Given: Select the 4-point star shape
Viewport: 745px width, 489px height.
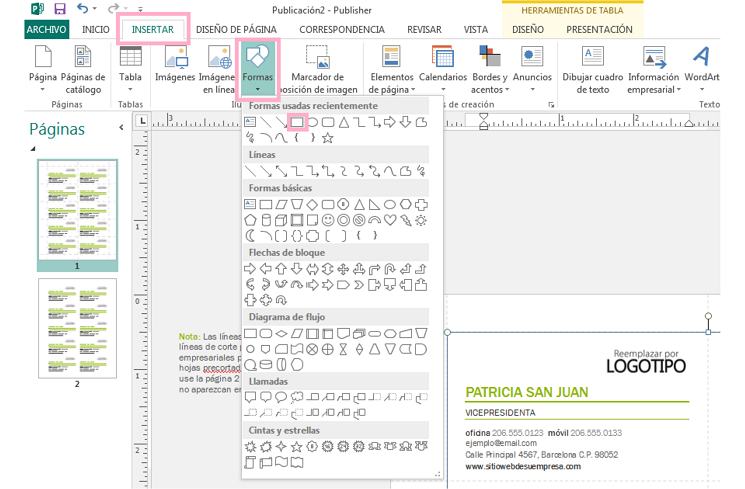Looking at the screenshot, I should click(281, 447).
